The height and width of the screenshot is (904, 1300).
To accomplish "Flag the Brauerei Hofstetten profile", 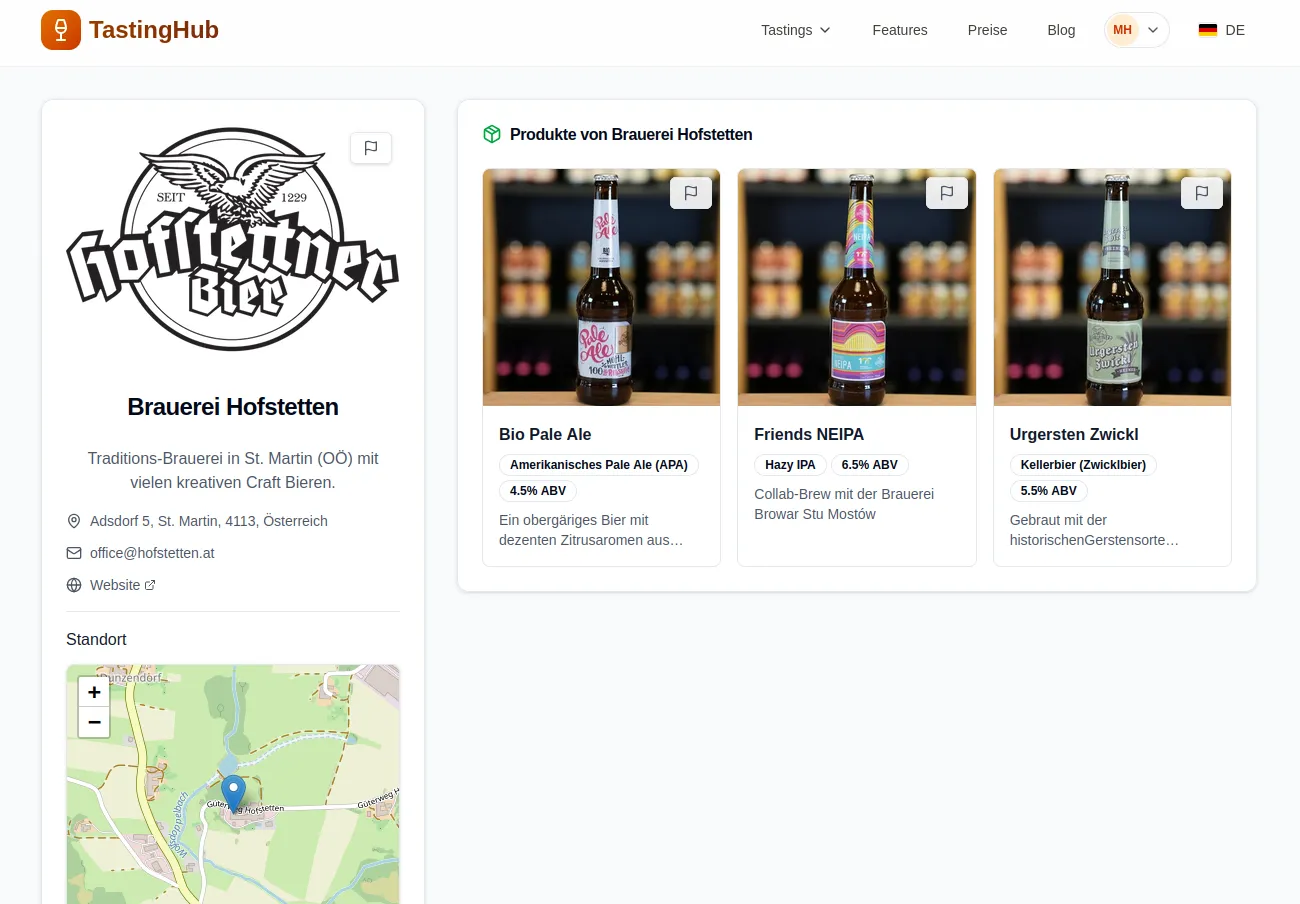I will point(371,147).
